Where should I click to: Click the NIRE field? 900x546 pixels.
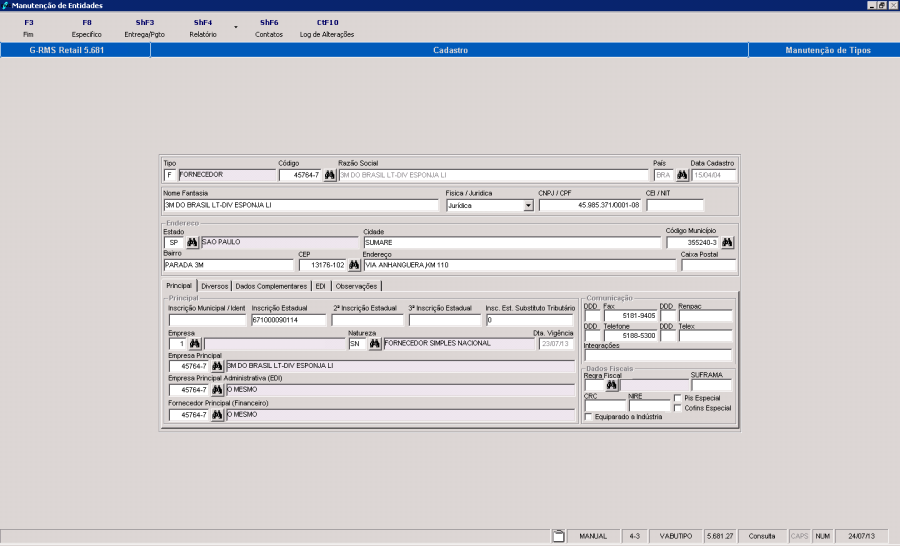pos(649,405)
